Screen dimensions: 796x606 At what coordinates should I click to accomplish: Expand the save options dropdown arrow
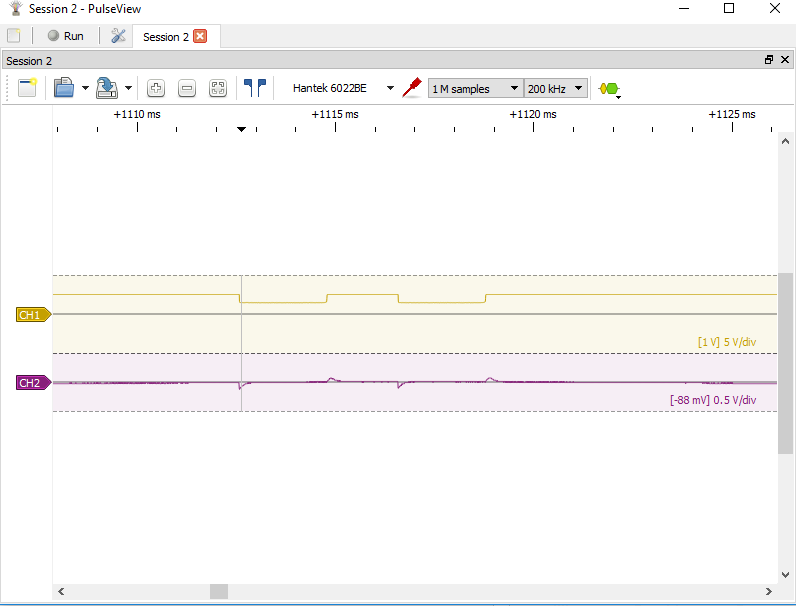coord(128,88)
